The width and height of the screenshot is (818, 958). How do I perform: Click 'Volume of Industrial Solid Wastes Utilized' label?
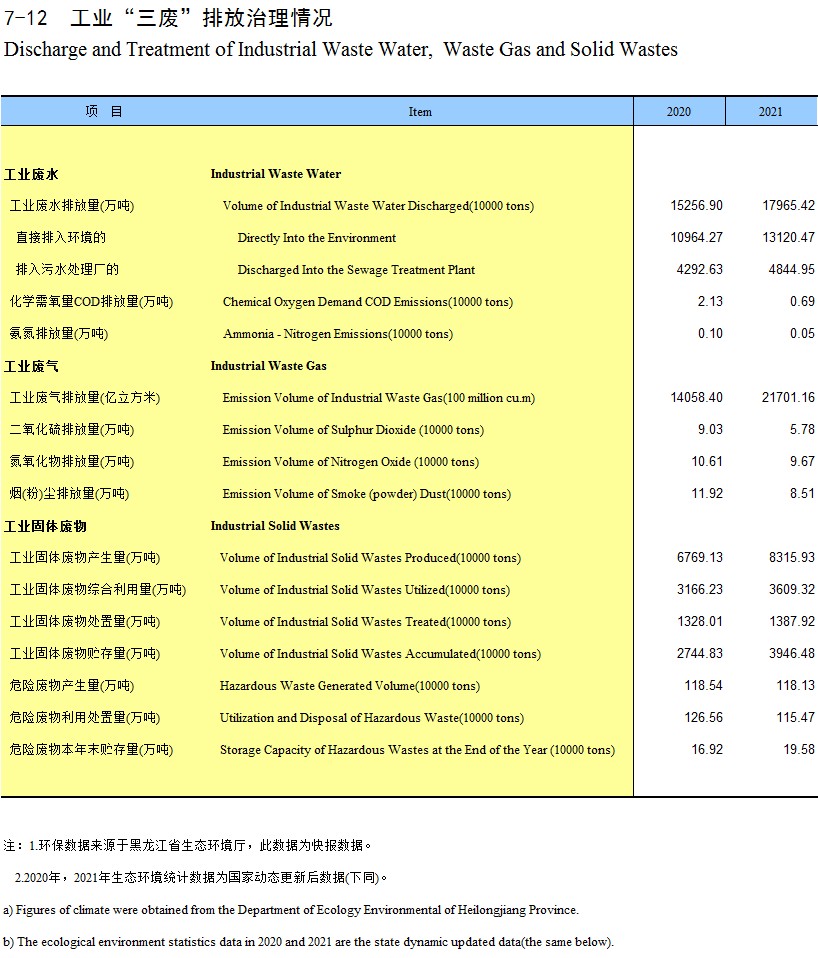365,590
